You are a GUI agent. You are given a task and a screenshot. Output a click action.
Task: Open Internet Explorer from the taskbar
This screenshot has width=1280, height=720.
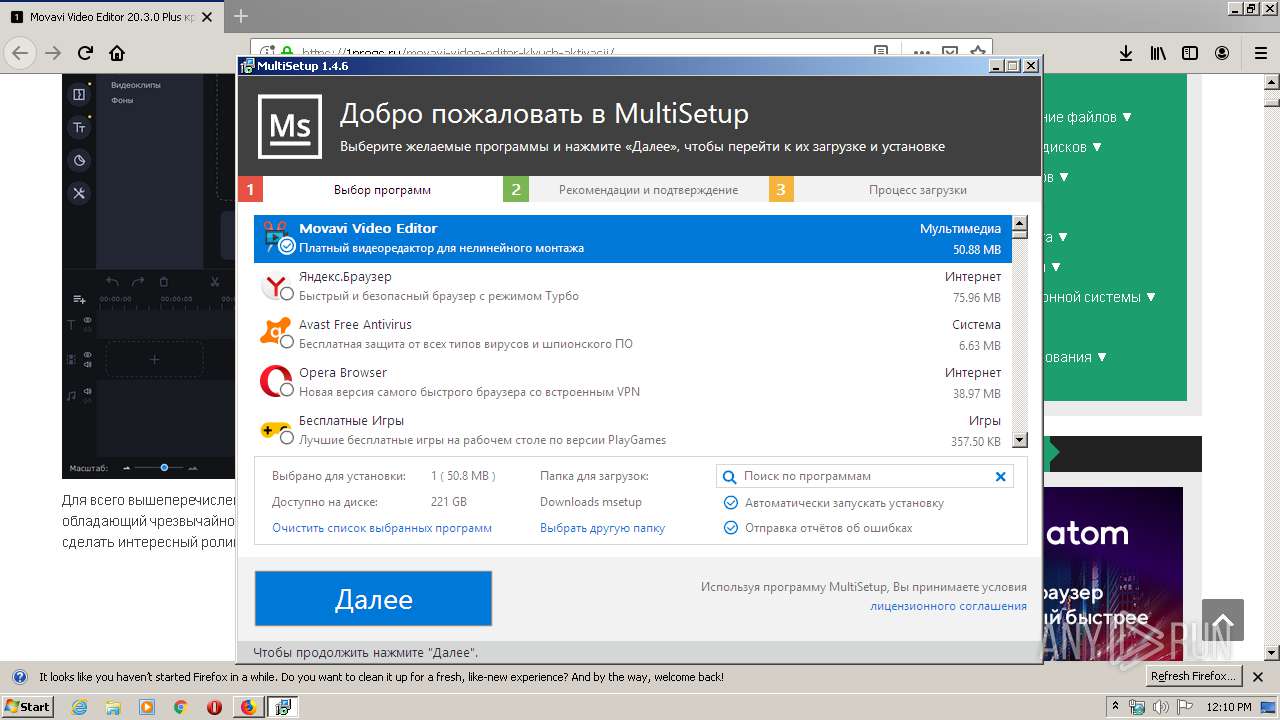[x=80, y=707]
